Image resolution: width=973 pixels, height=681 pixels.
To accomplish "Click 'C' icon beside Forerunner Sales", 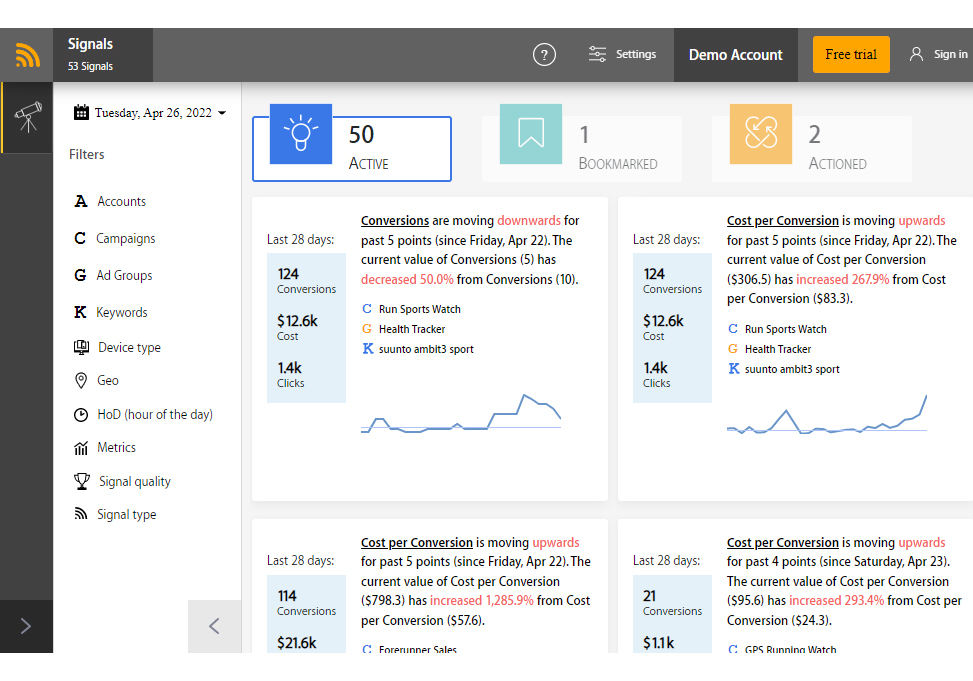I will (x=367, y=649).
